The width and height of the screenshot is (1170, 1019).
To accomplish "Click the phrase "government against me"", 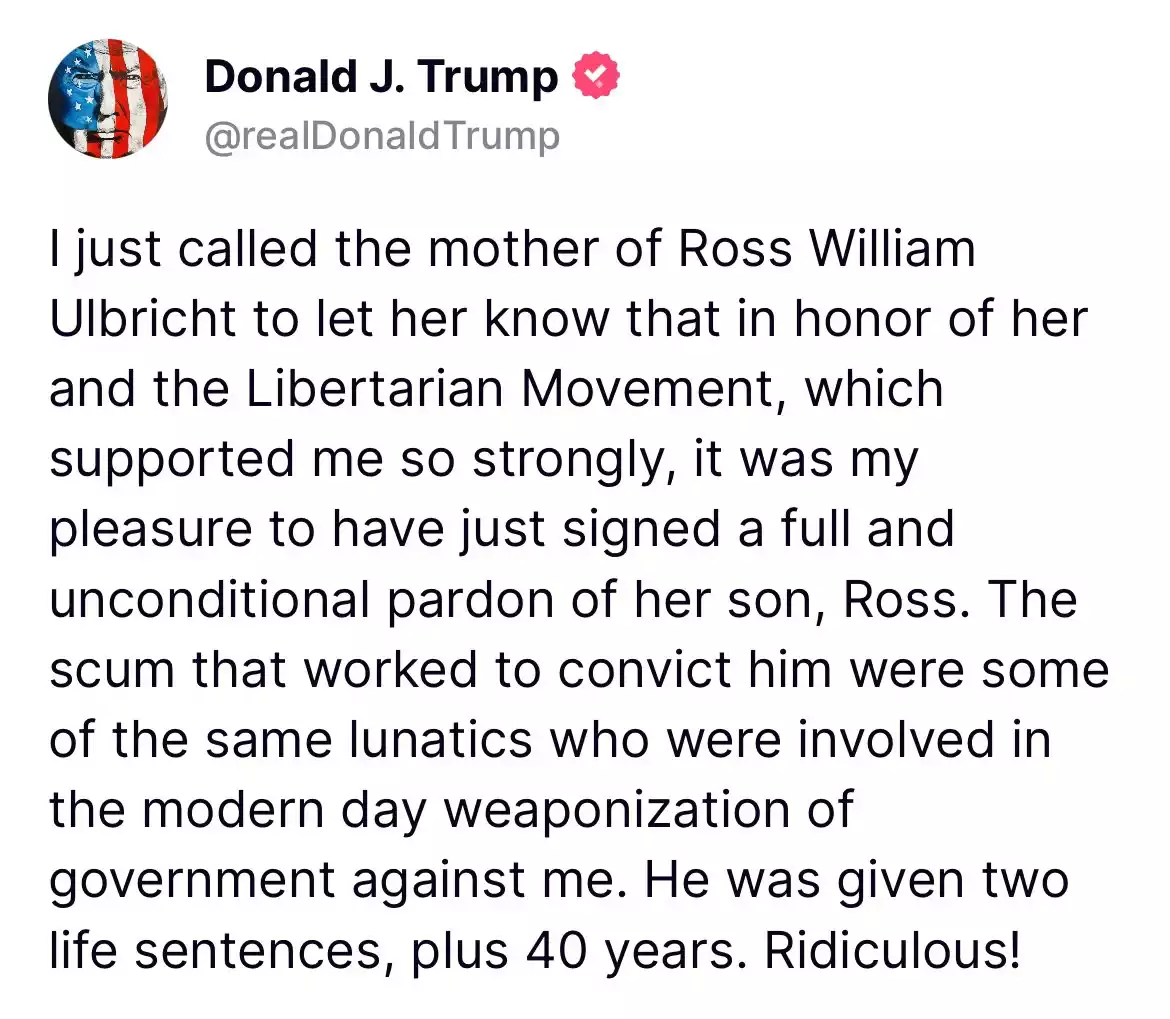I will point(338,880).
